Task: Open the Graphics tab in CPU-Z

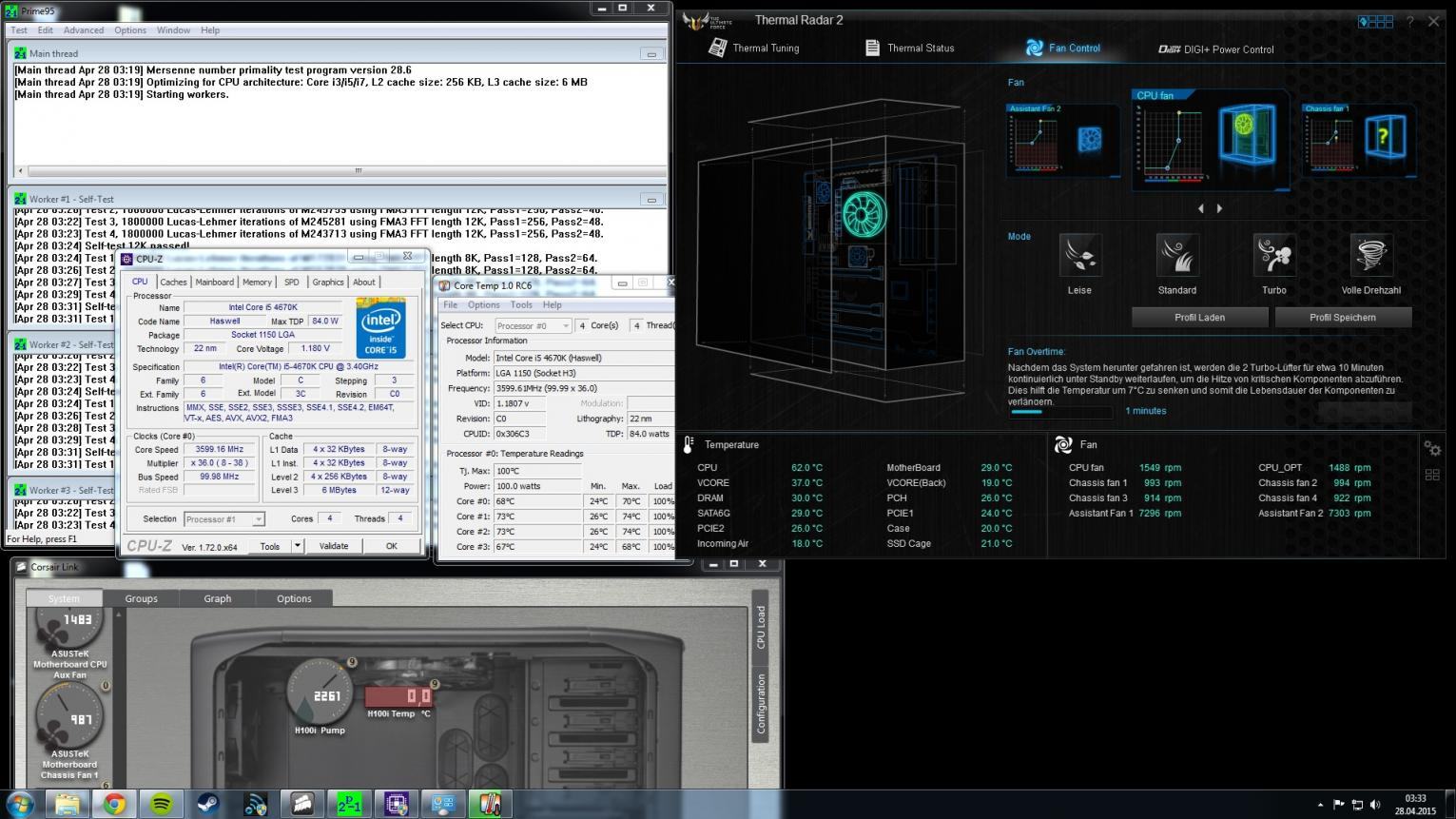Action: [328, 282]
